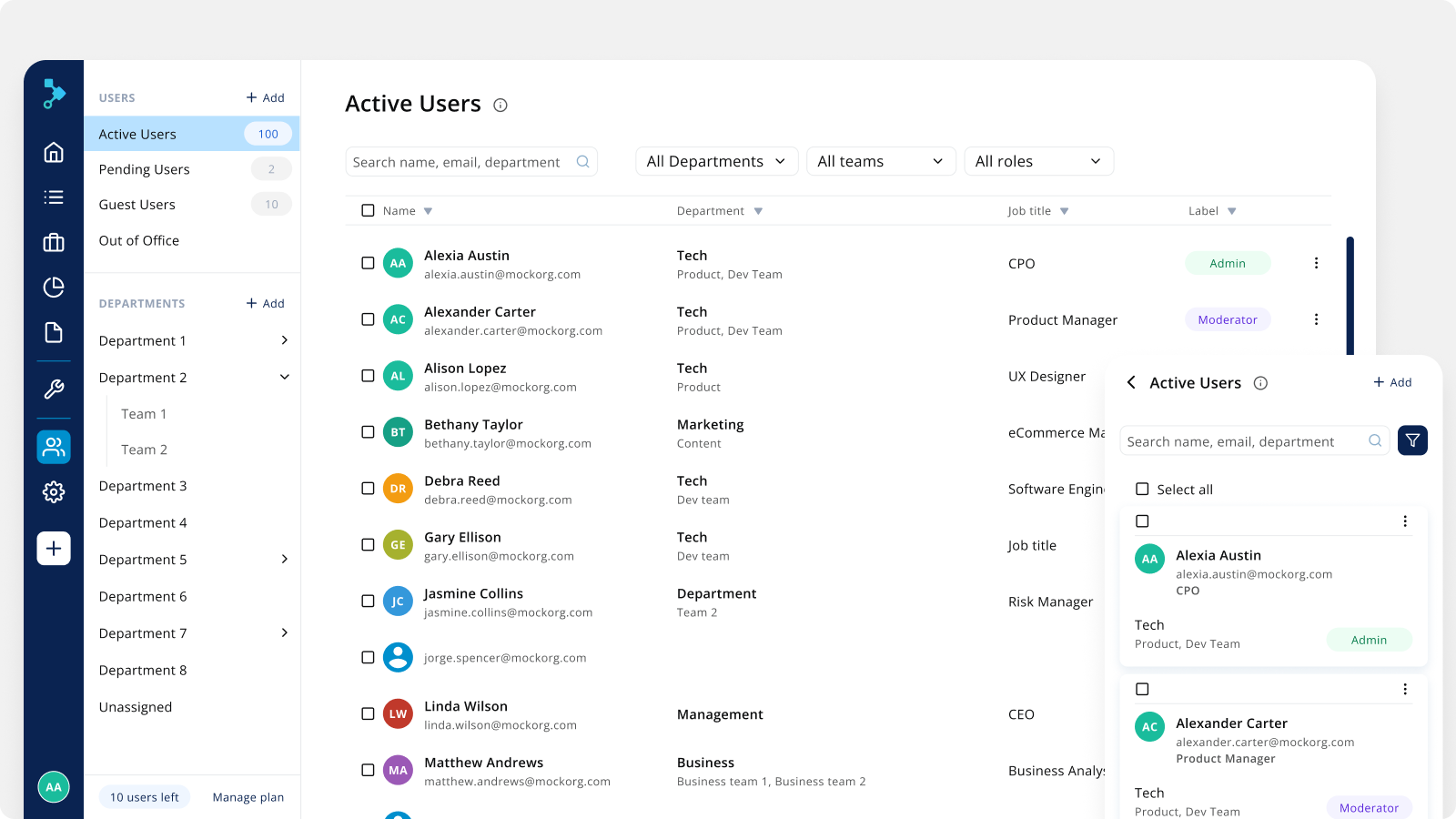Click the main user search field
Screen dimensions: 1456x819
(462, 162)
